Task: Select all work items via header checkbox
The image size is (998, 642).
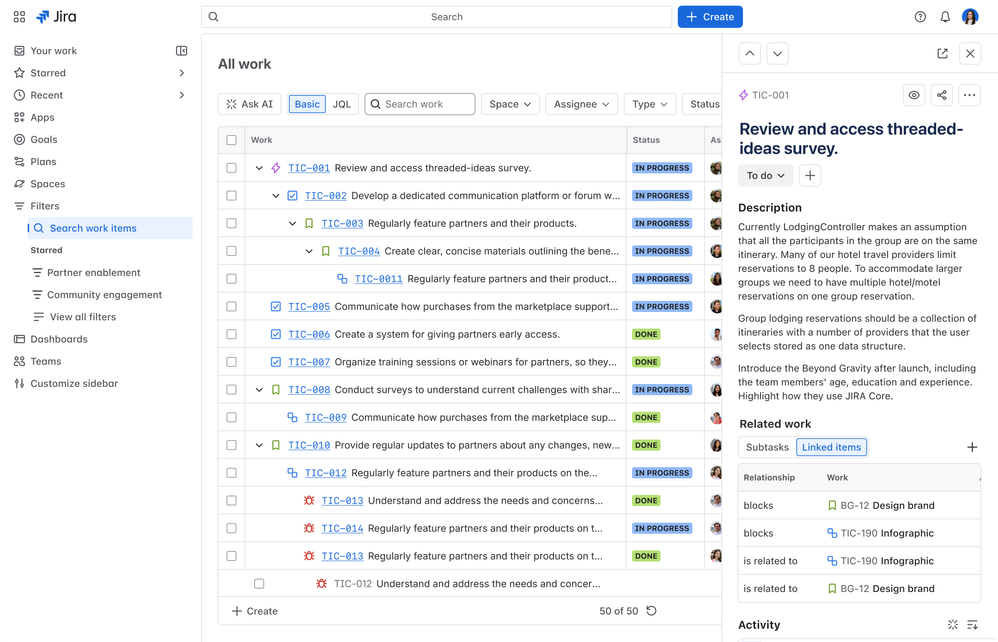Action: (x=231, y=140)
